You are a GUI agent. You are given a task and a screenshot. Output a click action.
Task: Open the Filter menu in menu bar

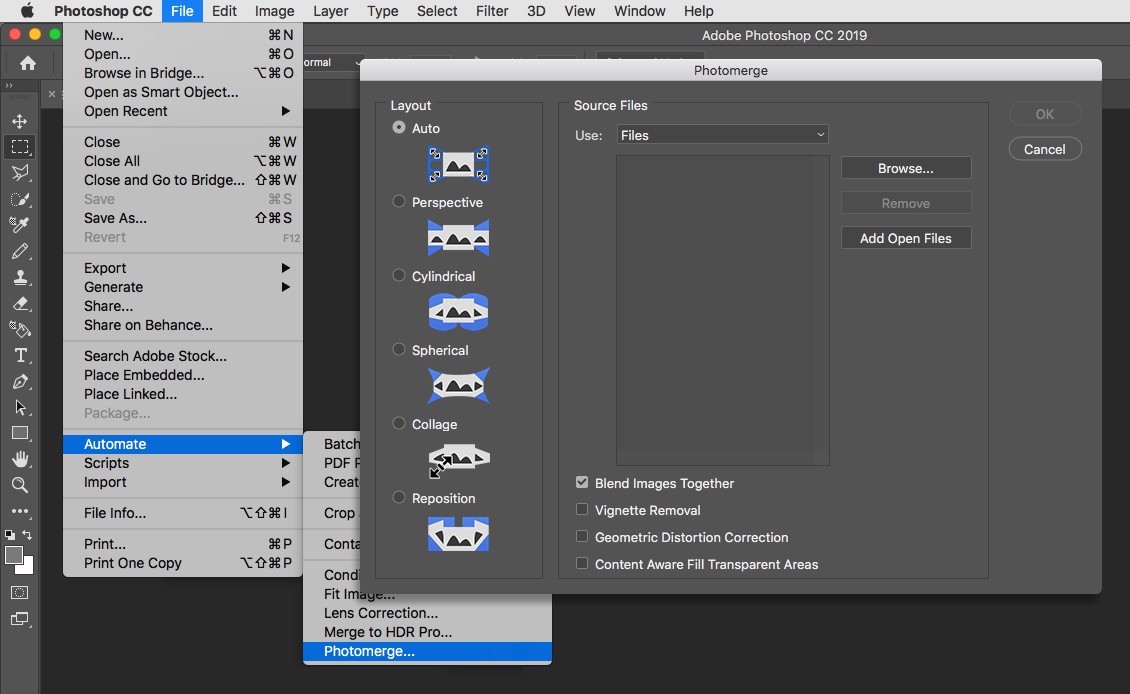pyautogui.click(x=491, y=11)
